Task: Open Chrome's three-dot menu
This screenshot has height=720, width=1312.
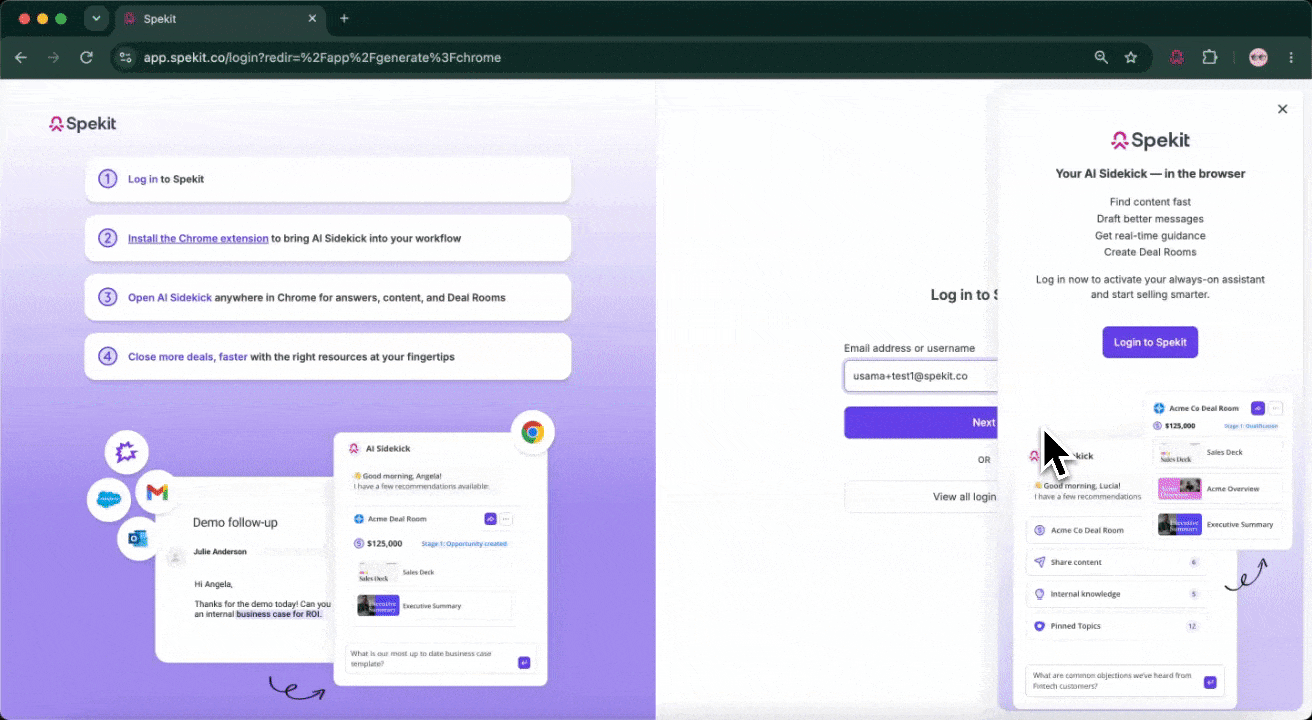Action: [1292, 57]
